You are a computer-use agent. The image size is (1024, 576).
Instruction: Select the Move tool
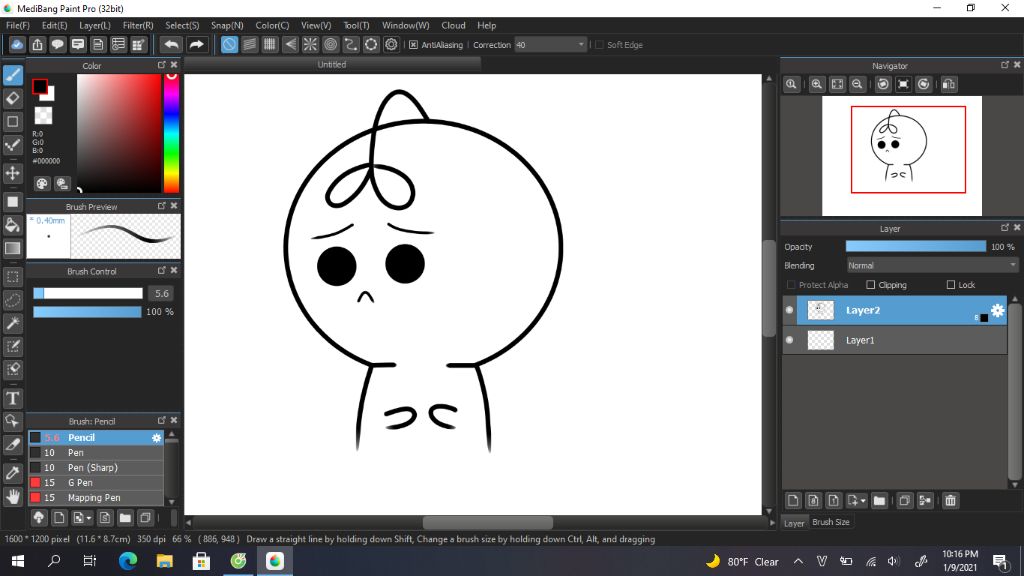pos(13,173)
